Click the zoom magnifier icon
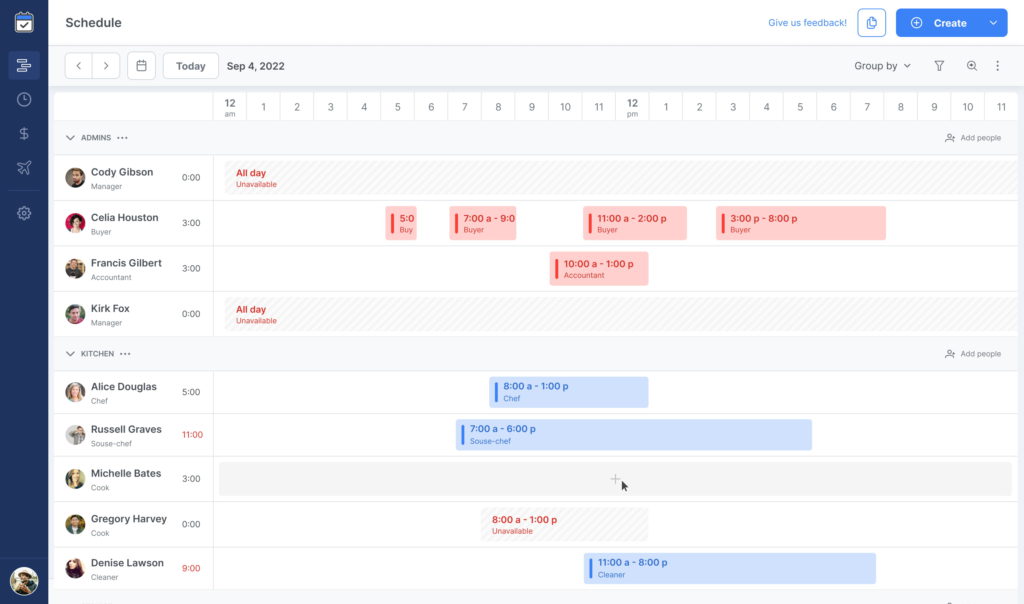 971,66
